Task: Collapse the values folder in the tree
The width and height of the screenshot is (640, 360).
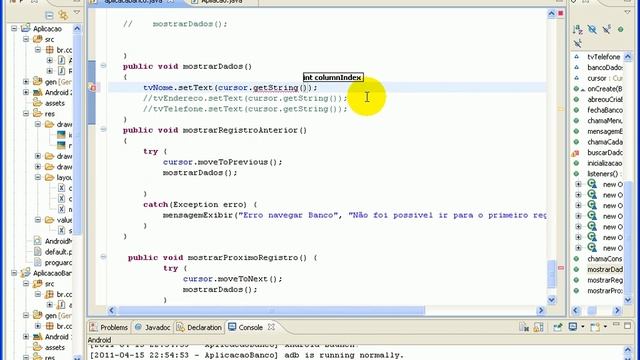Action: 38,220
